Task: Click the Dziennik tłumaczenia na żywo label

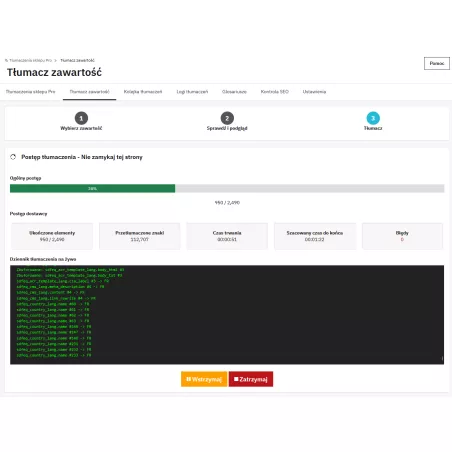Action: pos(43,259)
